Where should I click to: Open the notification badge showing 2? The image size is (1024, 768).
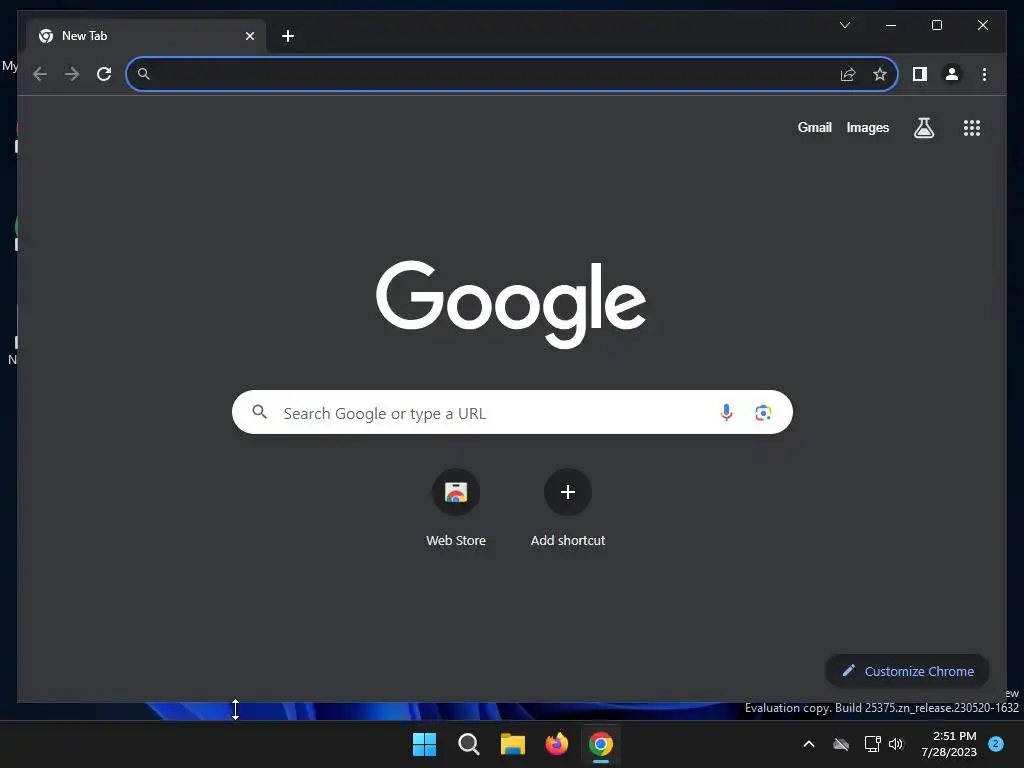point(996,744)
